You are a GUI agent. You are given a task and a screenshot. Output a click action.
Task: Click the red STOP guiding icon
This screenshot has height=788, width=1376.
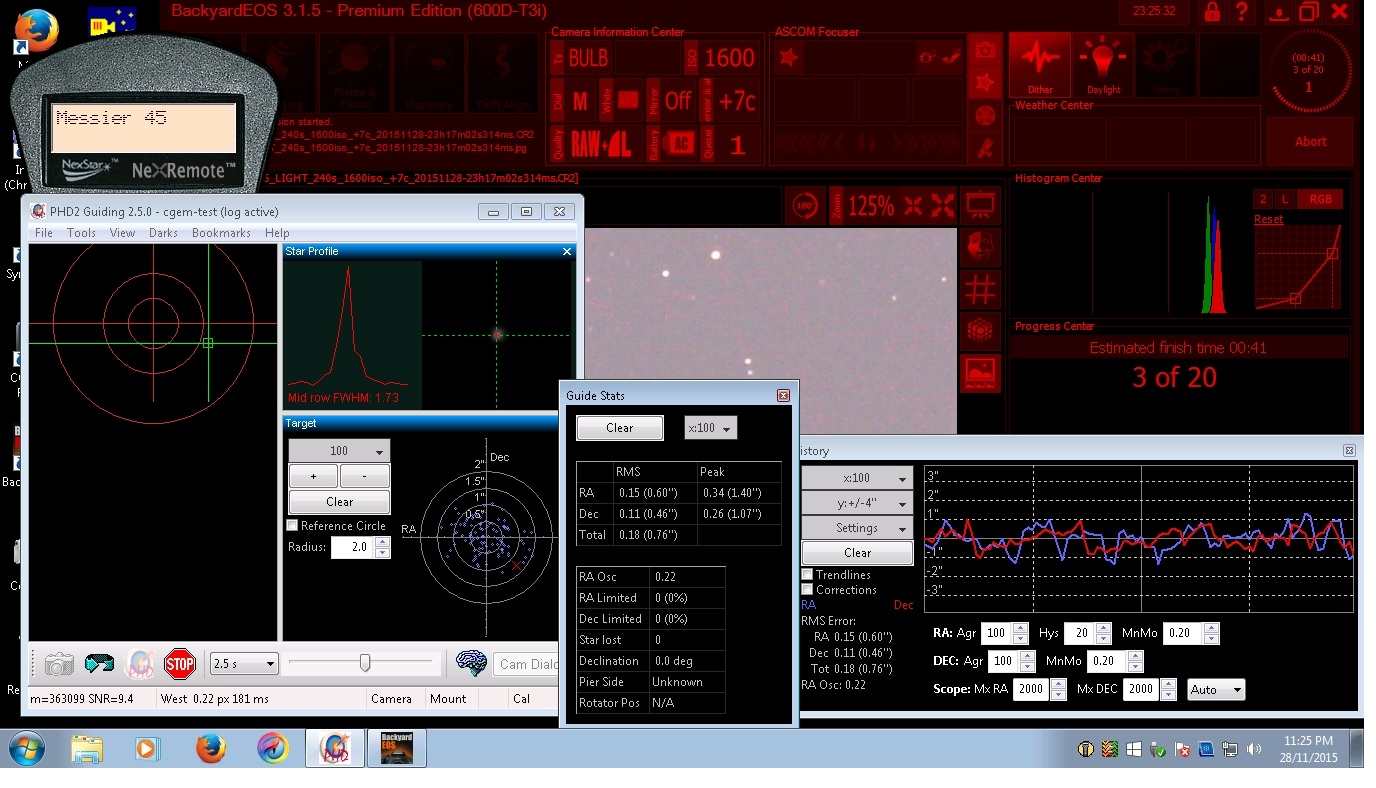180,663
